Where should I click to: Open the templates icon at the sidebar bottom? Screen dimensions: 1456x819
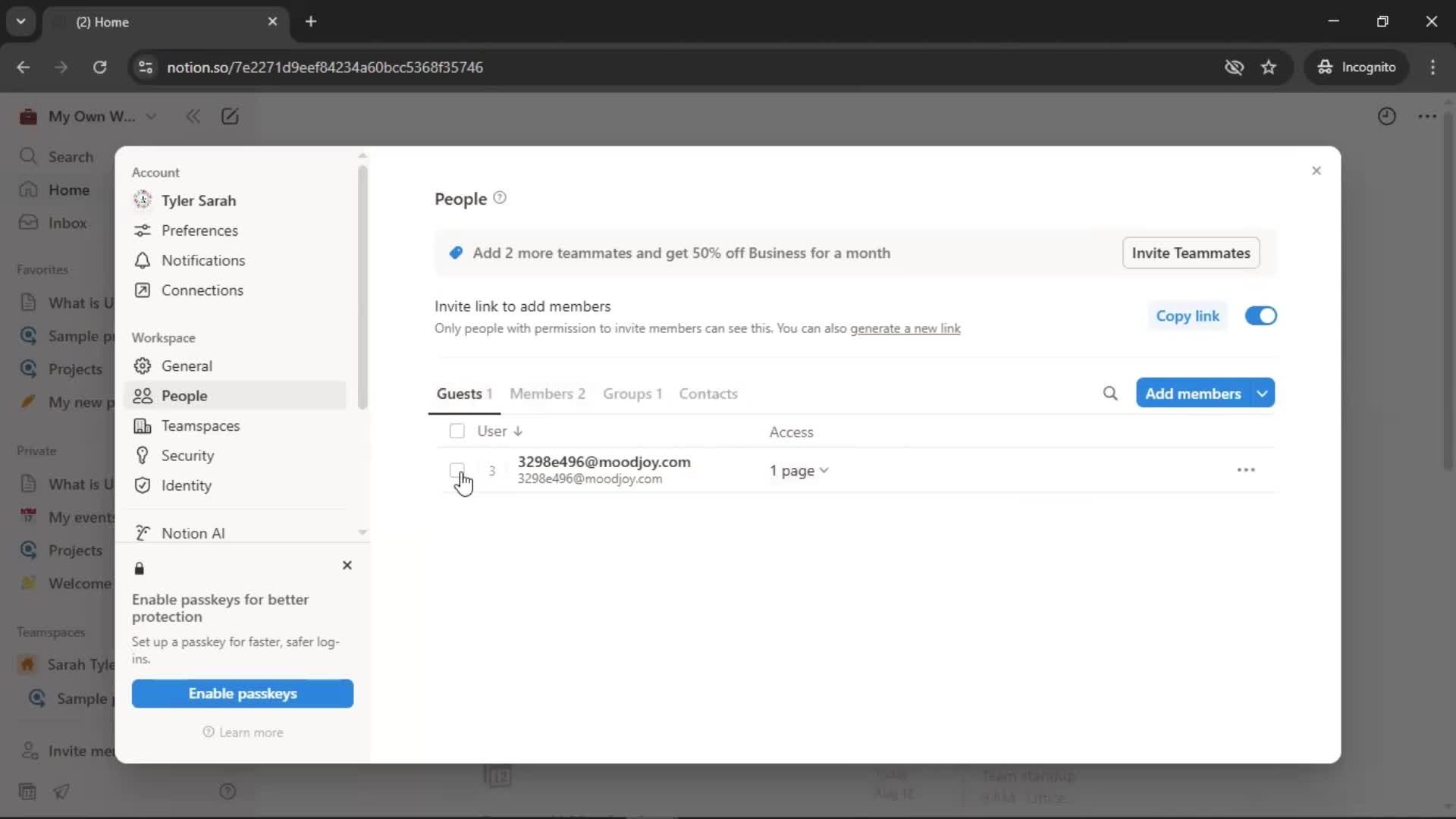coord(27,792)
